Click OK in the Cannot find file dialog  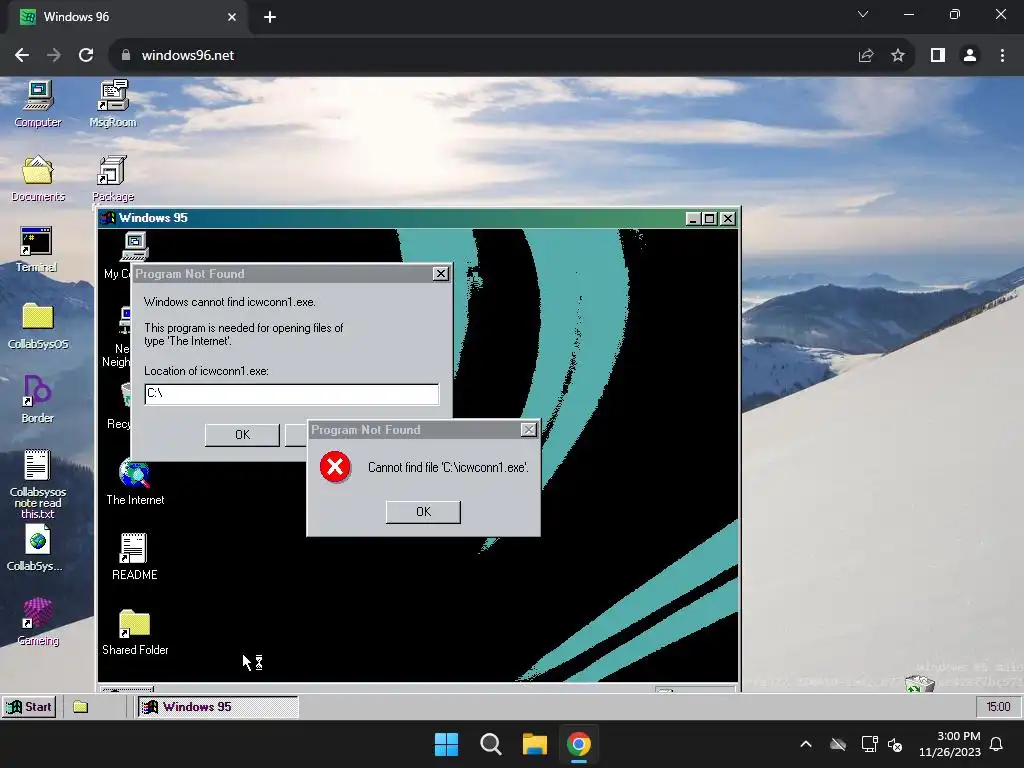(x=423, y=512)
